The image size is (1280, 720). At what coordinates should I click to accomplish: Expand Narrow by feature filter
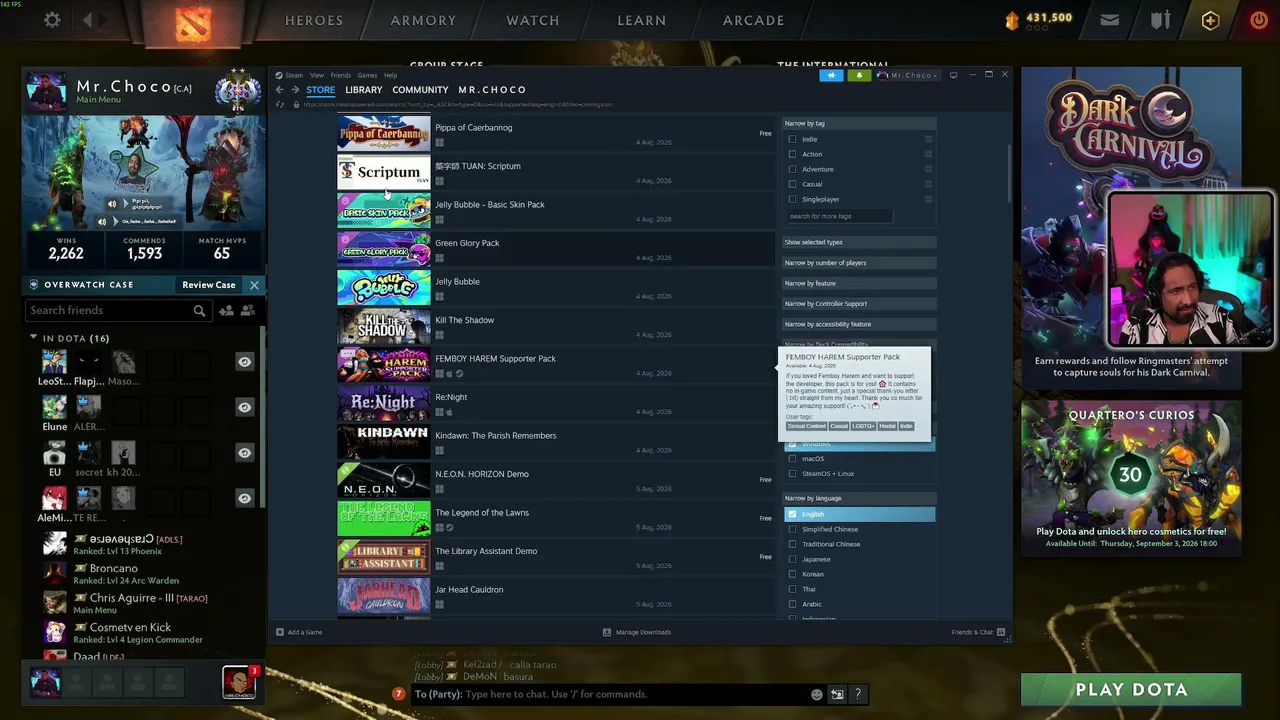tap(859, 283)
